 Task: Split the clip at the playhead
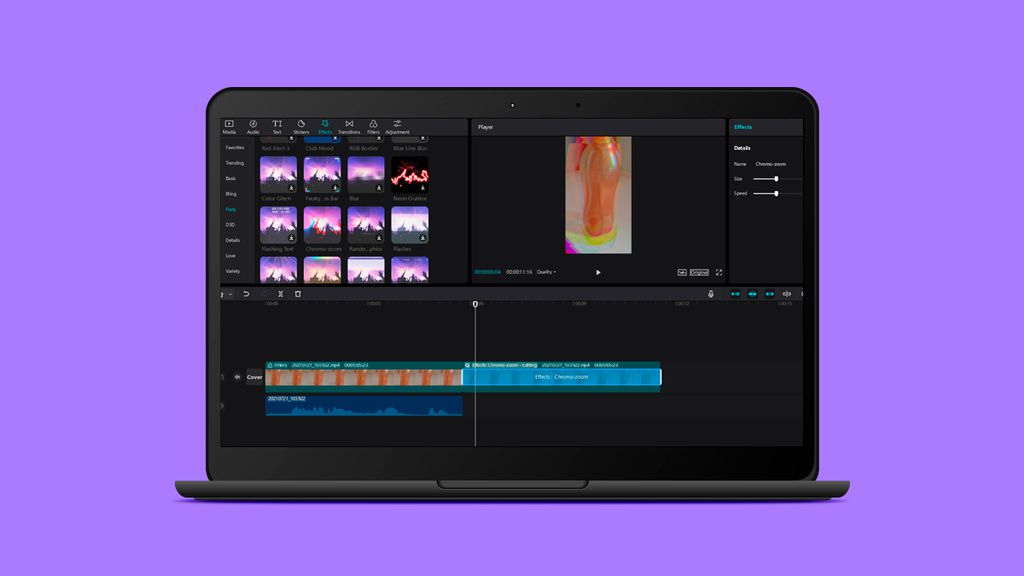click(x=281, y=294)
